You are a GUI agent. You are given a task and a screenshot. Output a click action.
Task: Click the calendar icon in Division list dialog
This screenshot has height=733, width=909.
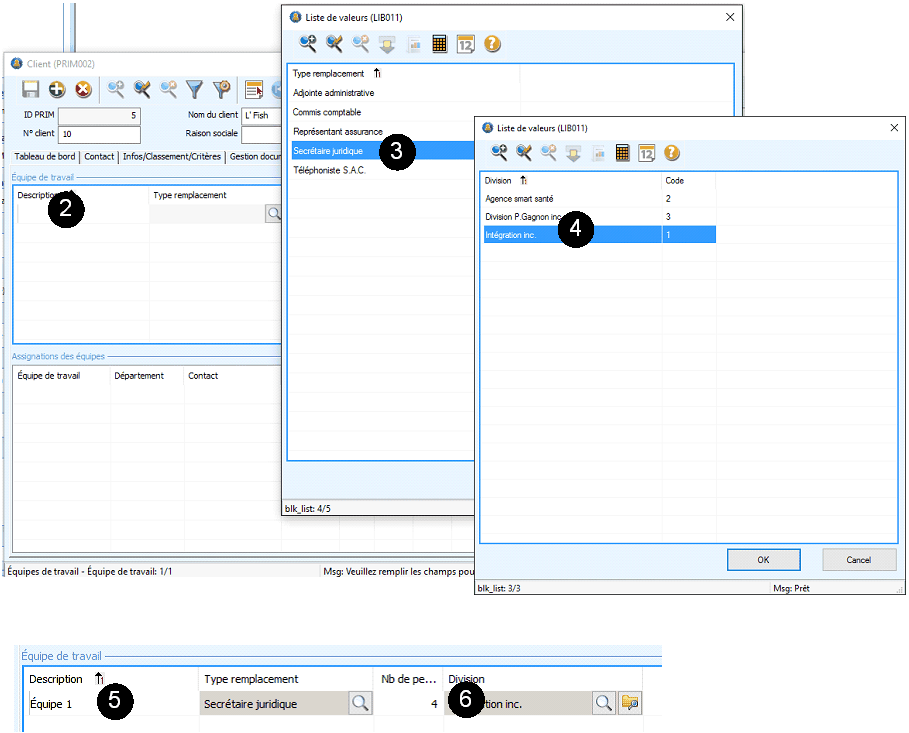click(x=647, y=152)
